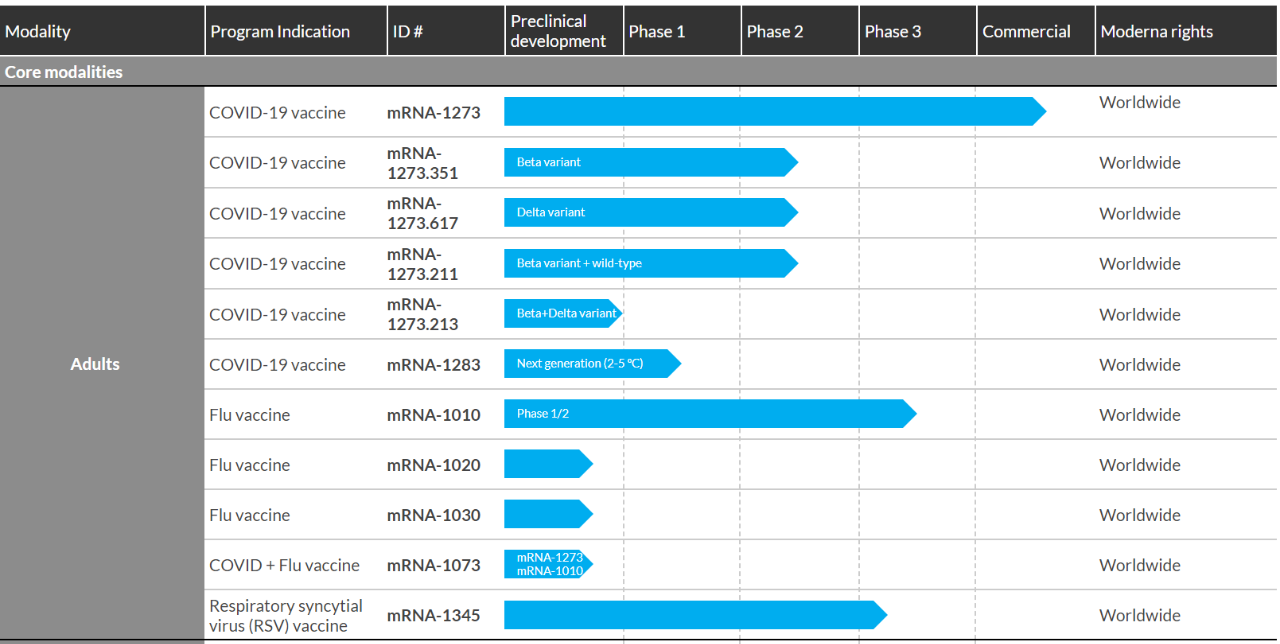Click COVID-19 vaccine in the mRNA-1273.617 row
Screen dimensions: 1280x644
[x=277, y=213]
